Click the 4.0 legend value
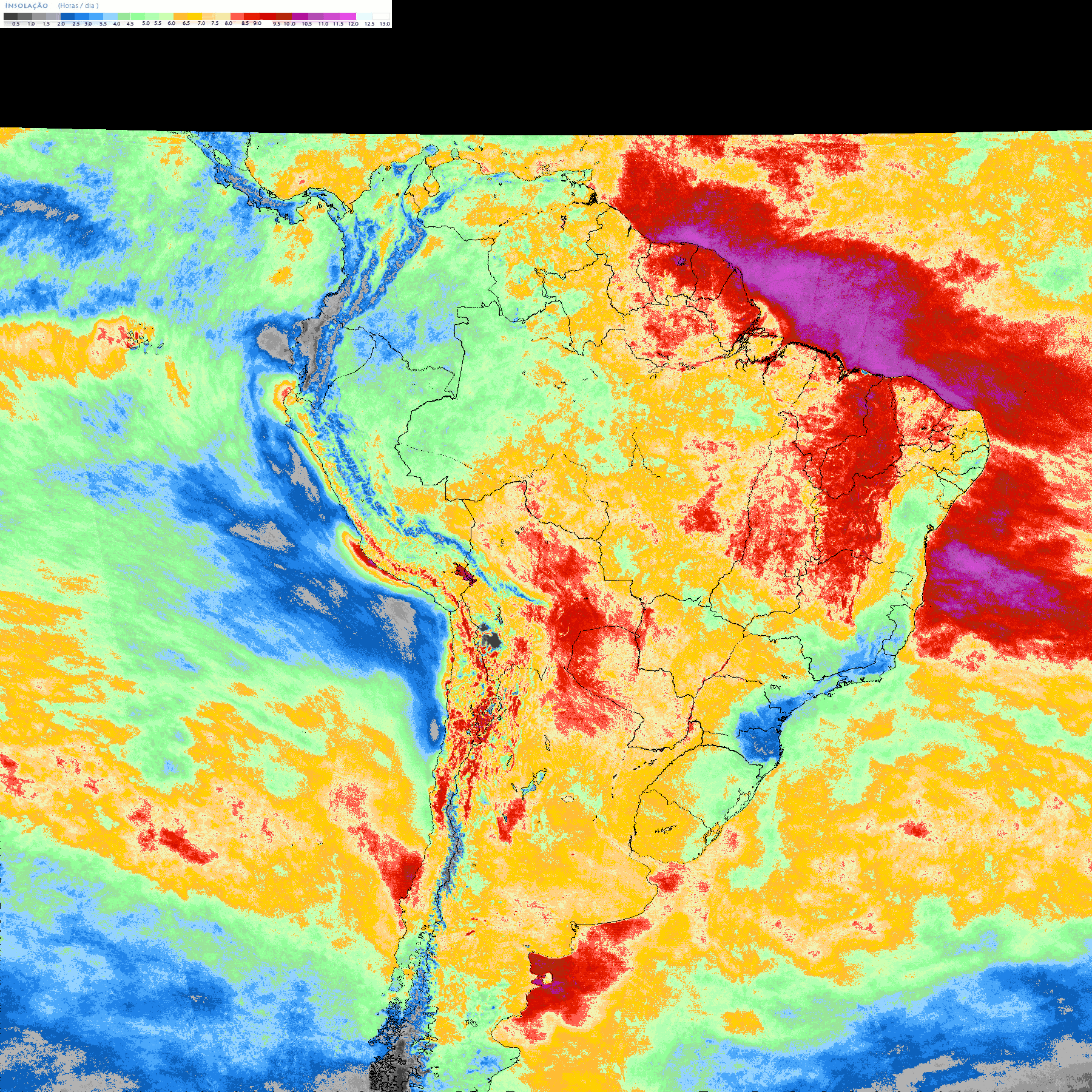1092x1092 pixels. pyautogui.click(x=116, y=24)
